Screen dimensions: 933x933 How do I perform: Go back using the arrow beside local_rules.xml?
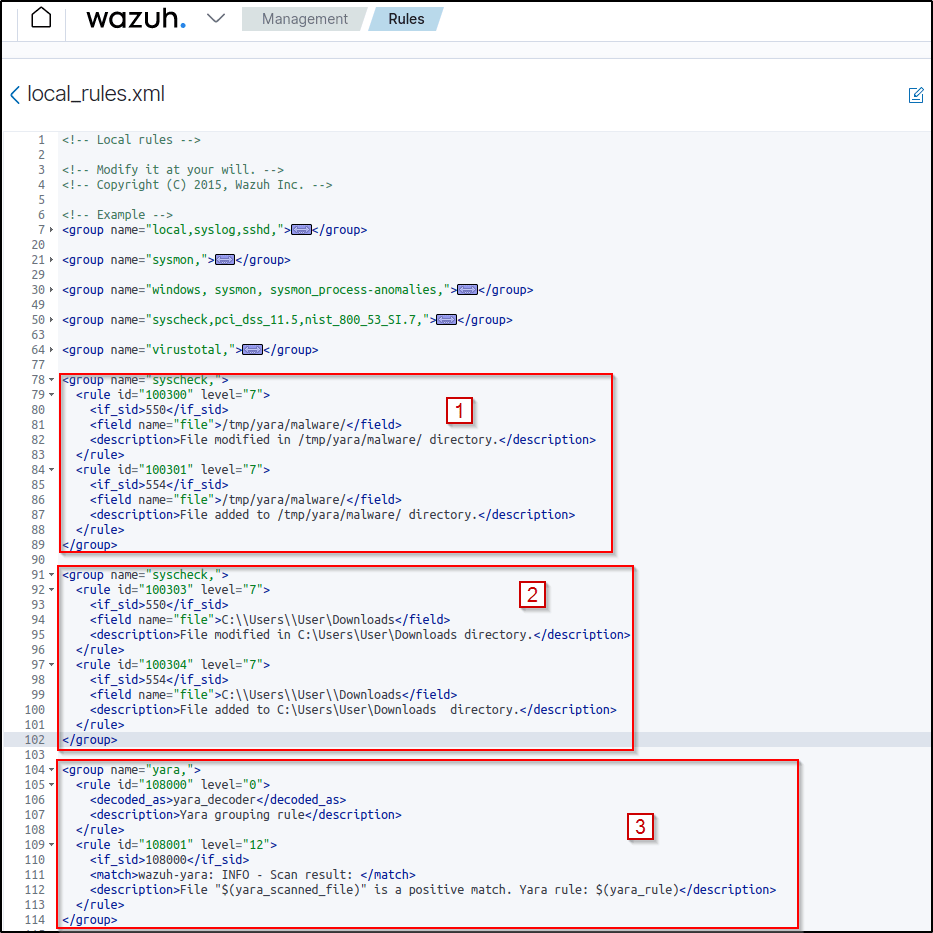[15, 95]
